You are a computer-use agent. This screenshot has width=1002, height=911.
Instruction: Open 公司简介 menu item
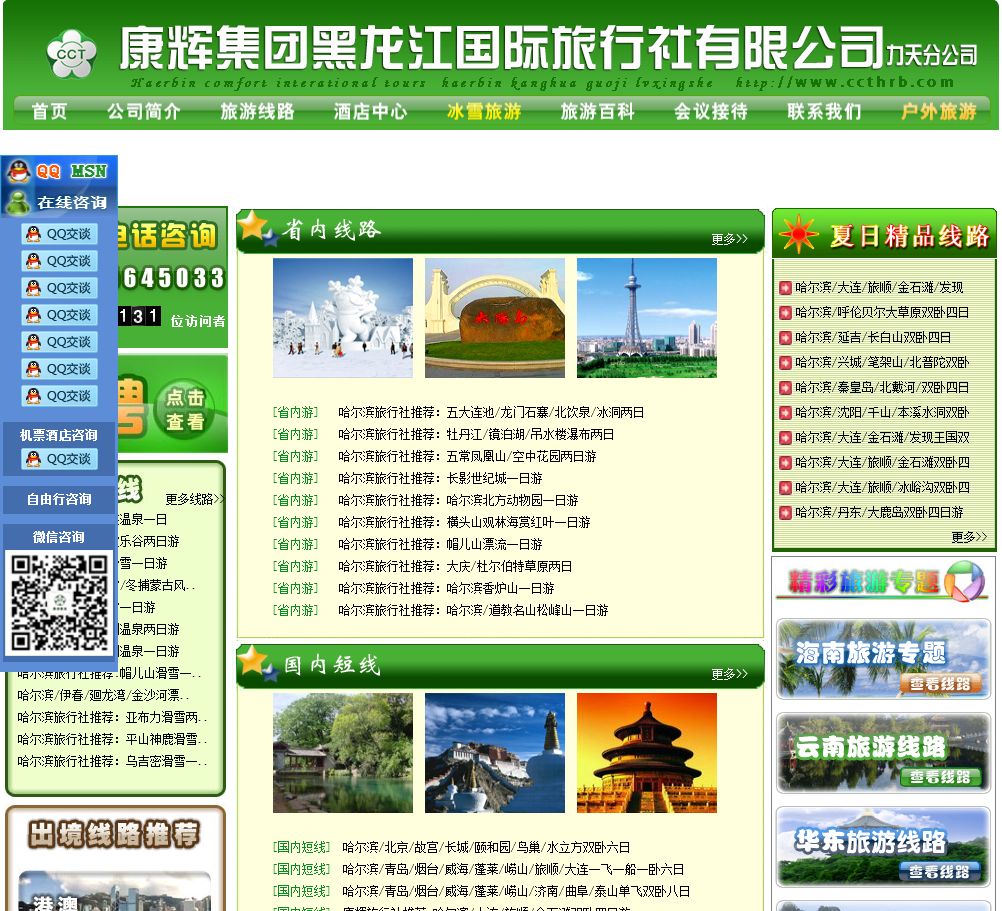(x=144, y=112)
